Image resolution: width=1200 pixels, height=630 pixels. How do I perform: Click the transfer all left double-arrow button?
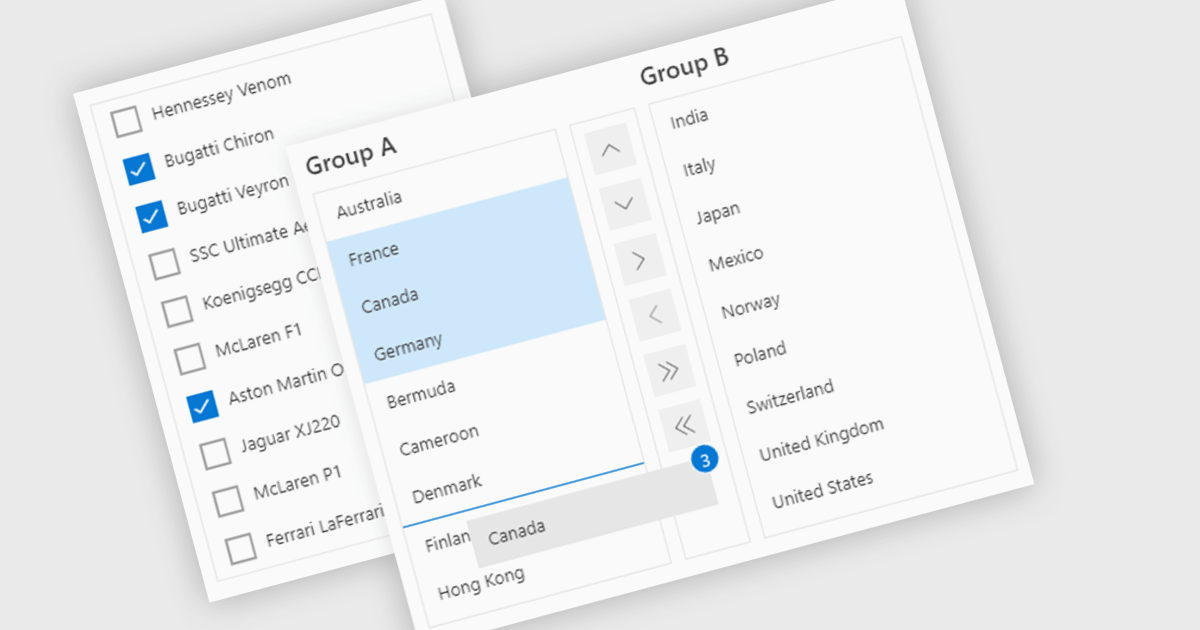tap(684, 425)
